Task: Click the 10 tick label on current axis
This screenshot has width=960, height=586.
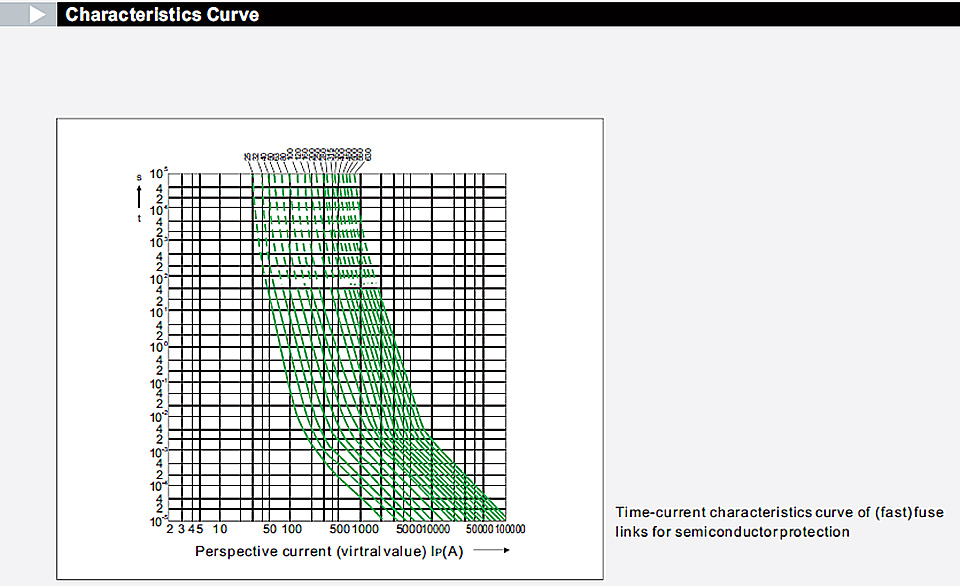Action: (220, 529)
